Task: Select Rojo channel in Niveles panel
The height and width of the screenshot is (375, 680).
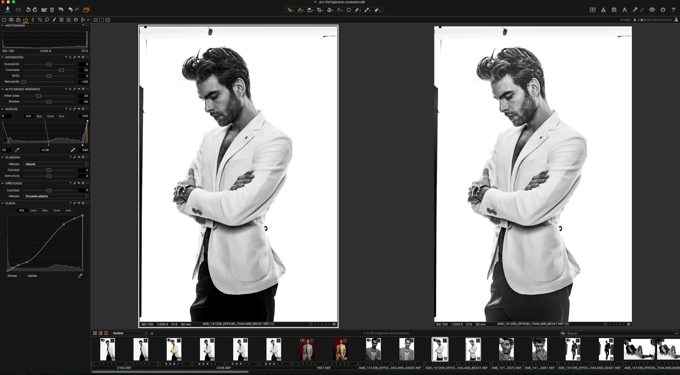Action: click(39, 116)
